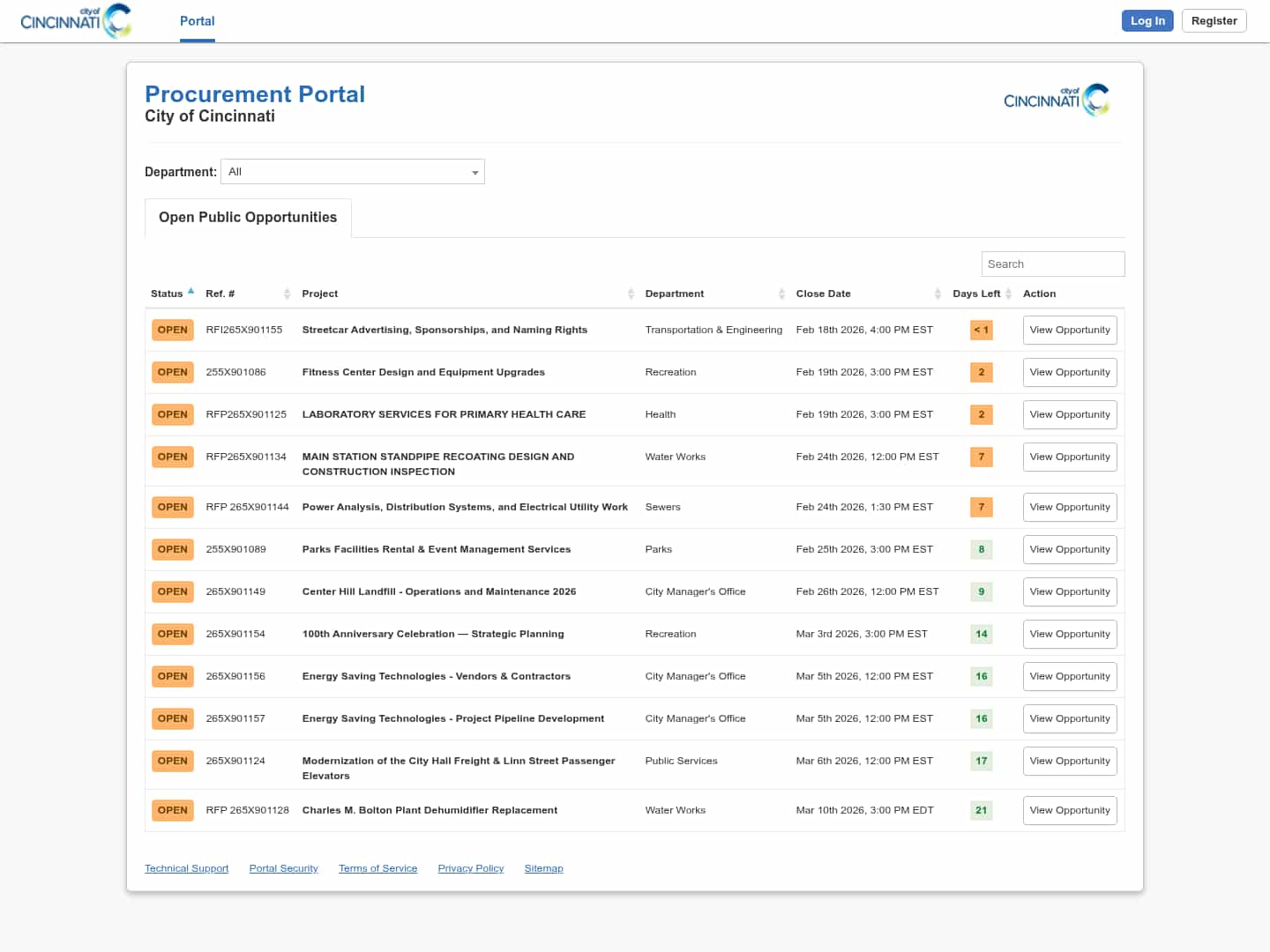The height and width of the screenshot is (952, 1270).
Task: Sort by Ref. # column sort arrows
Action: [287, 294]
